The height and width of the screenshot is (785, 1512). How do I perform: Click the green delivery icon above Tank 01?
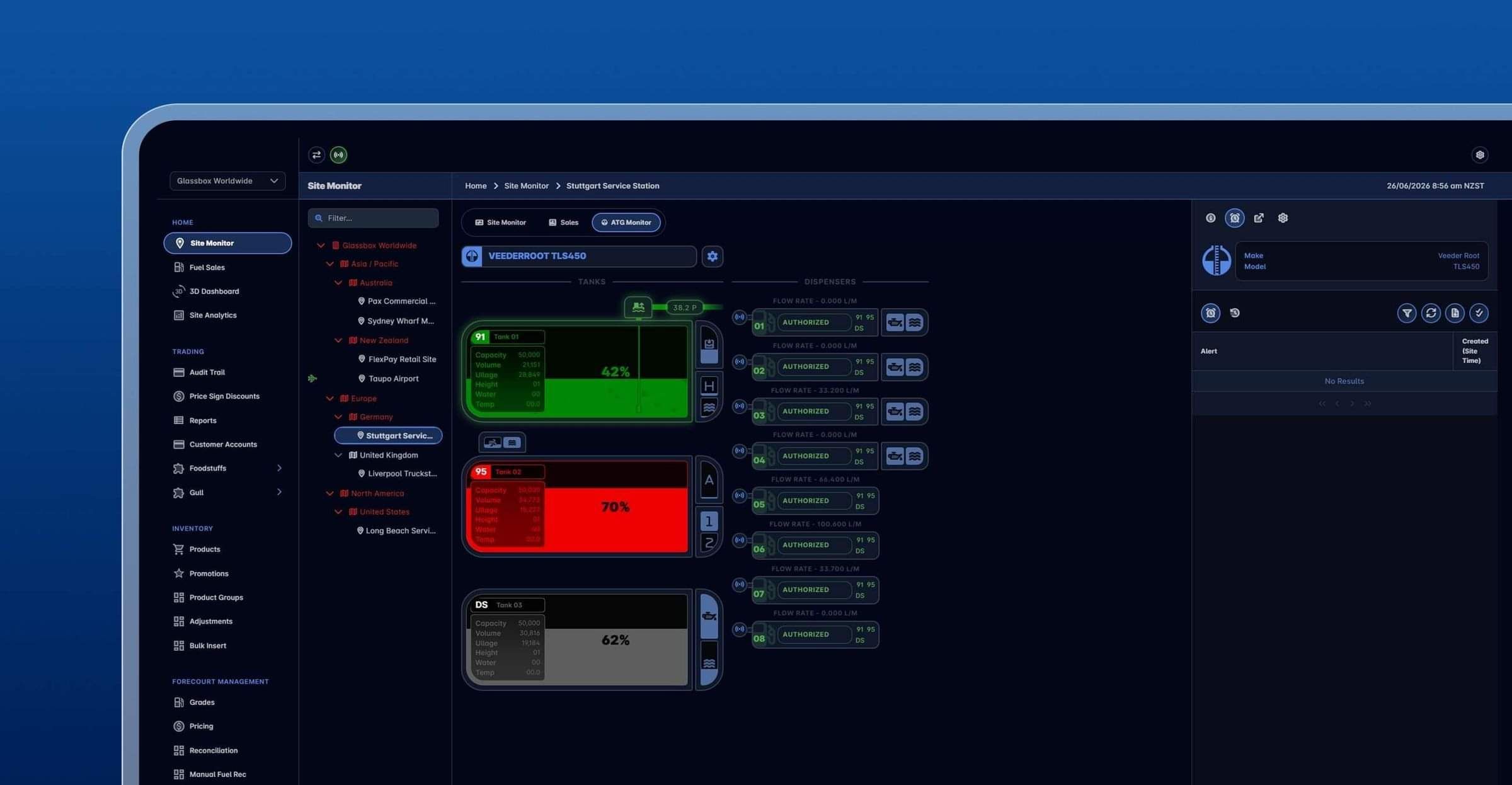pyautogui.click(x=638, y=307)
